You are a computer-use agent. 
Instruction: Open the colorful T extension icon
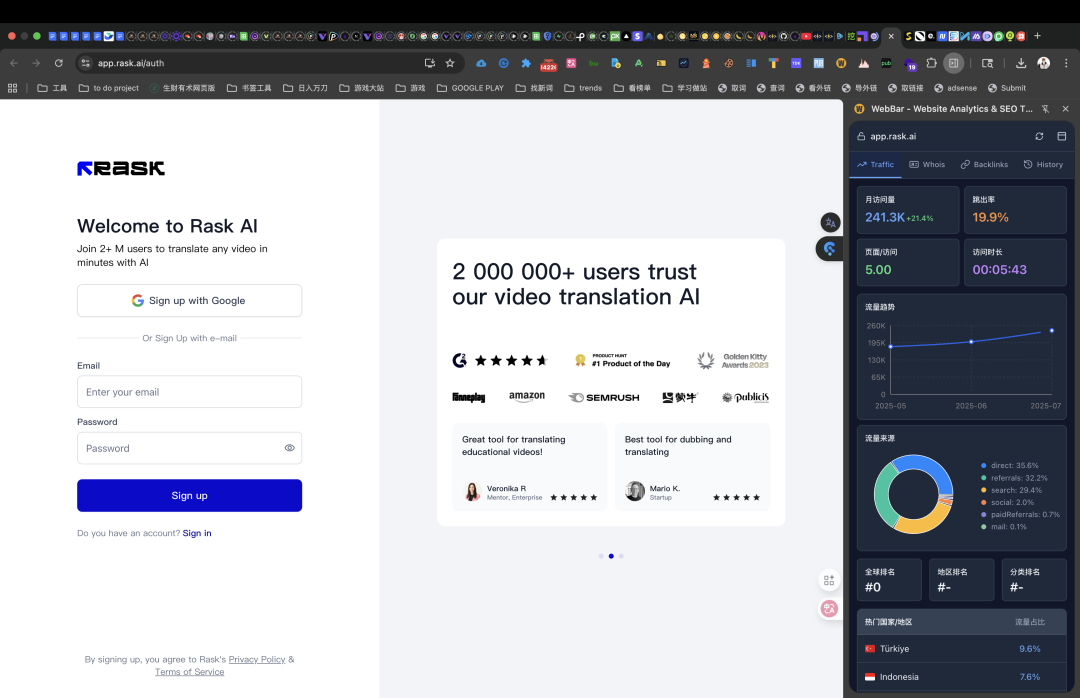[x=773, y=63]
